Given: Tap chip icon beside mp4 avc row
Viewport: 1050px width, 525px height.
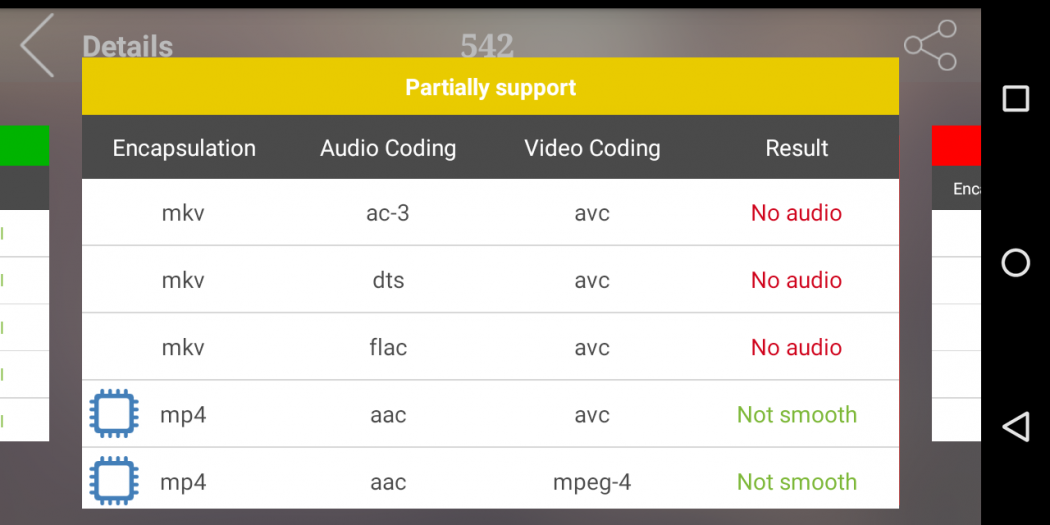Looking at the screenshot, I should click(113, 414).
